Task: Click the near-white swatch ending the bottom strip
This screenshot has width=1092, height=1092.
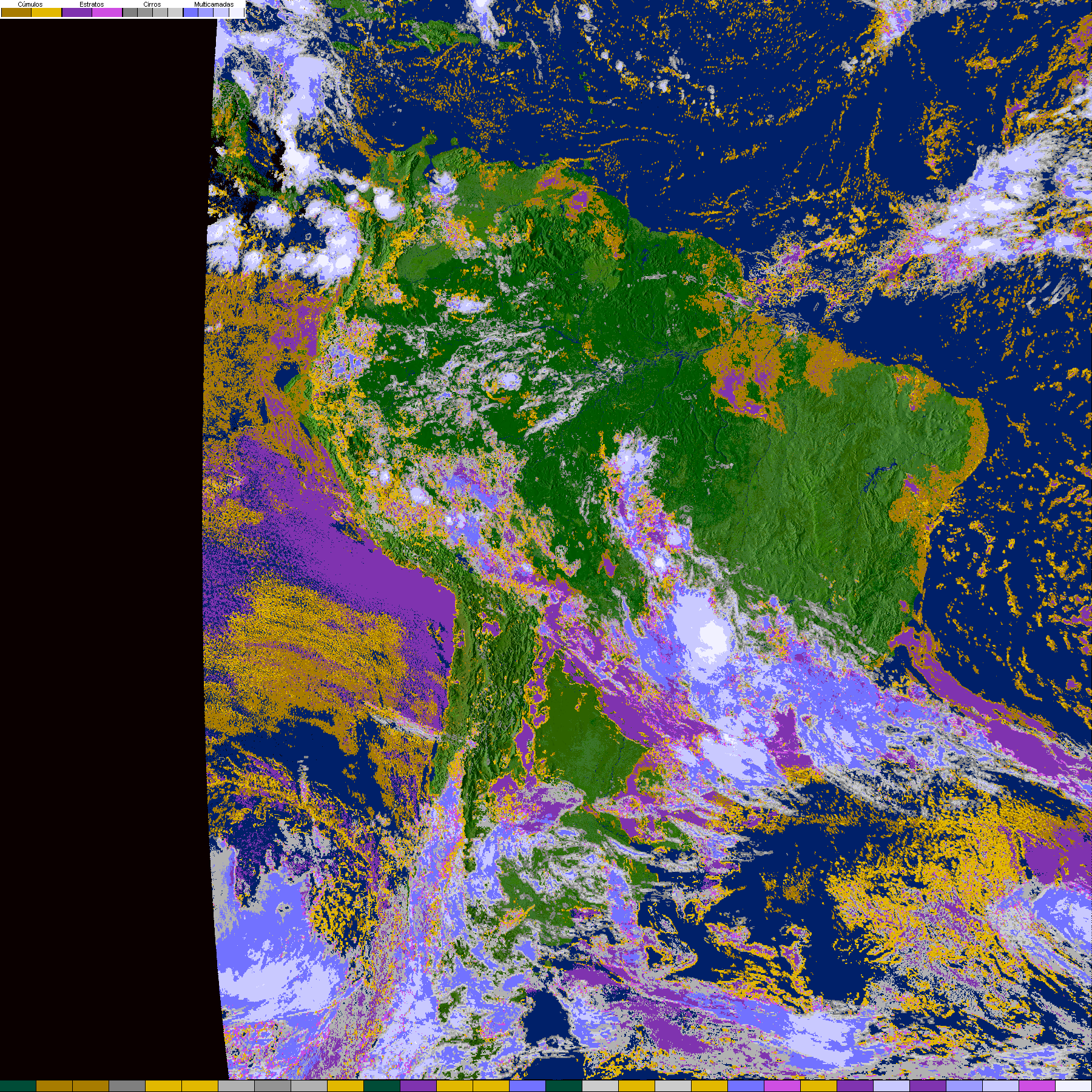Action: pos(1074,1086)
